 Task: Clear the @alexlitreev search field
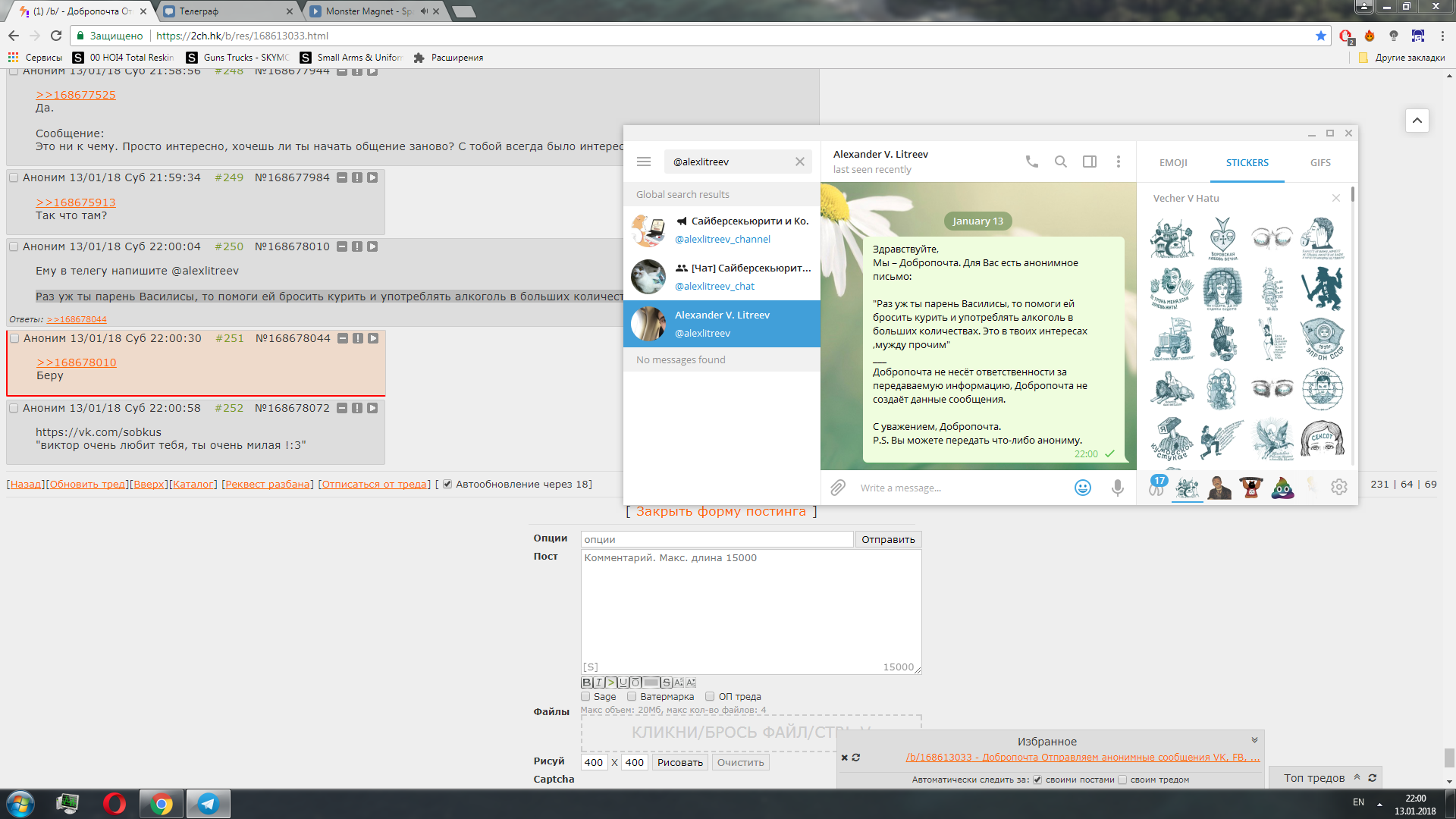(799, 162)
